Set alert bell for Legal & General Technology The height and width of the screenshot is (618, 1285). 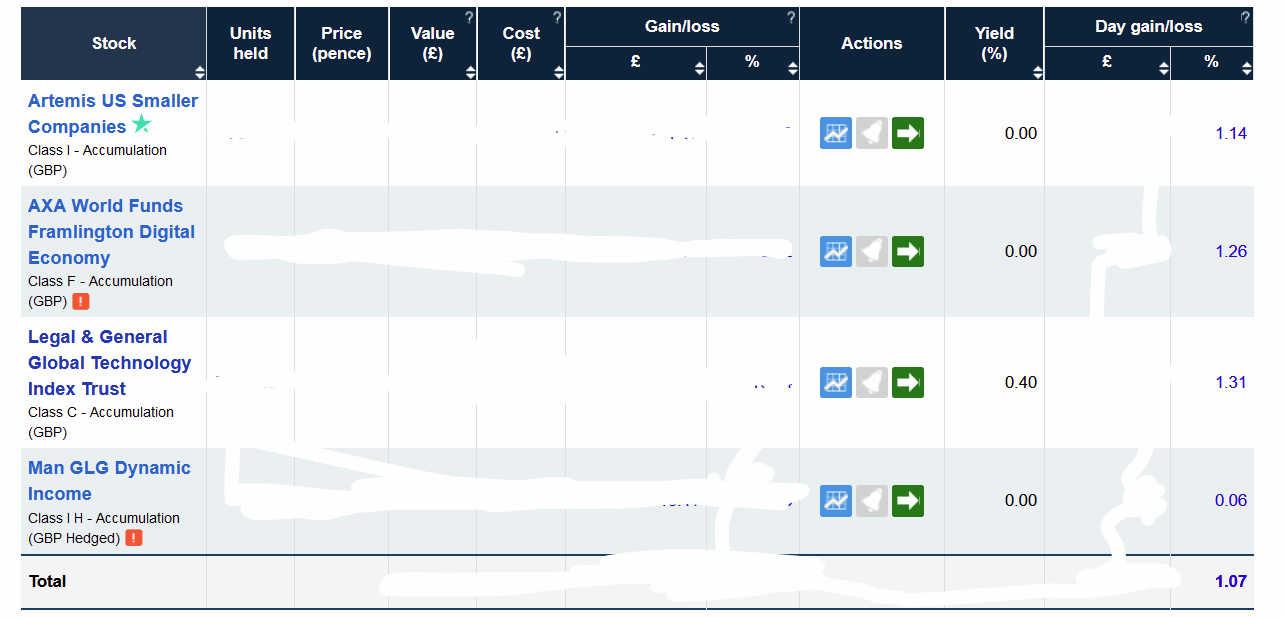pyautogui.click(x=872, y=382)
